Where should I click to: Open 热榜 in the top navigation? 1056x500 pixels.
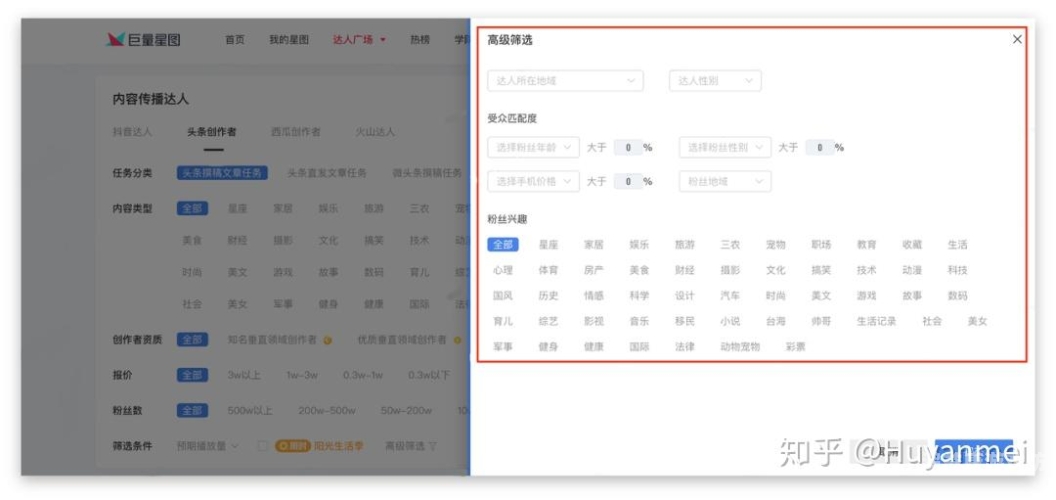(420, 40)
